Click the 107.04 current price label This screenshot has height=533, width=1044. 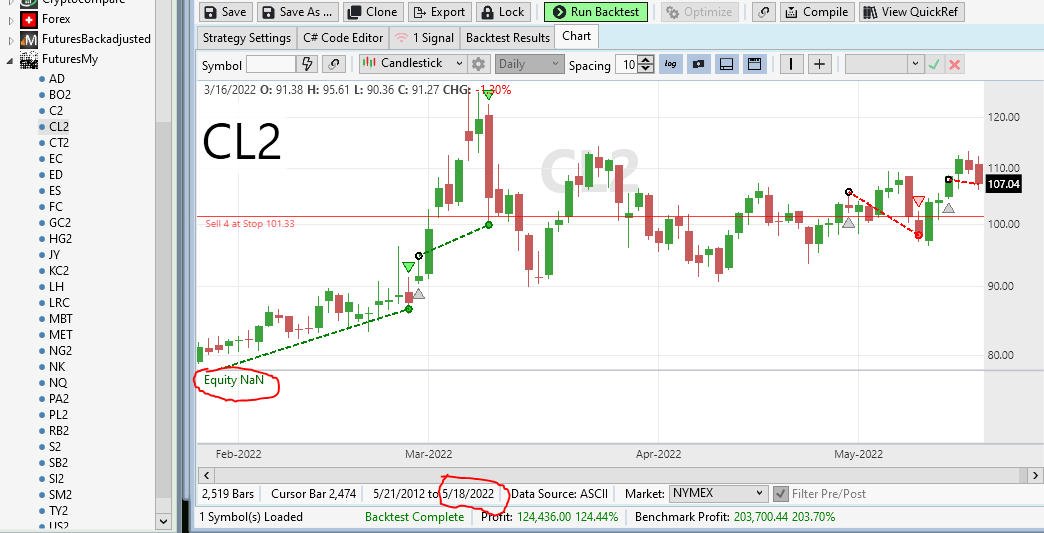click(1003, 184)
